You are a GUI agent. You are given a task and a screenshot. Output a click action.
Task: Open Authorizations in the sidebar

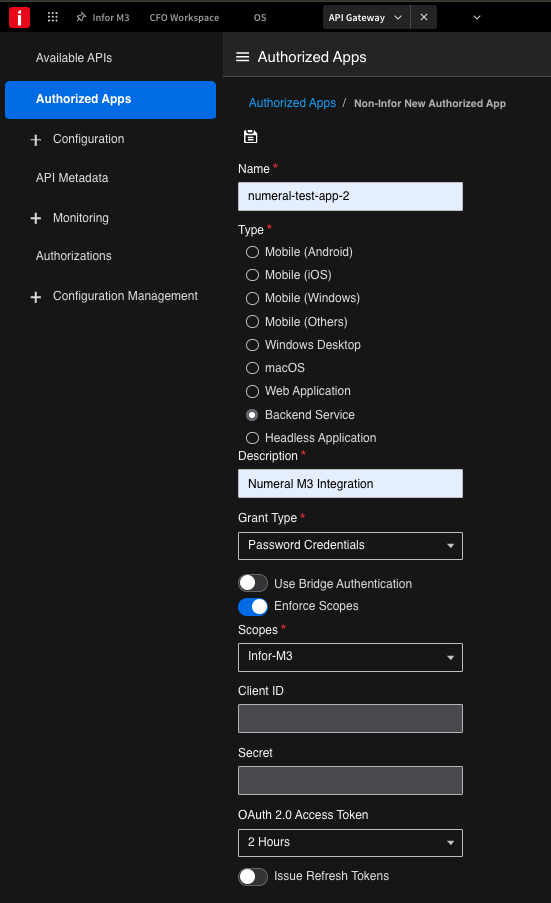[74, 256]
